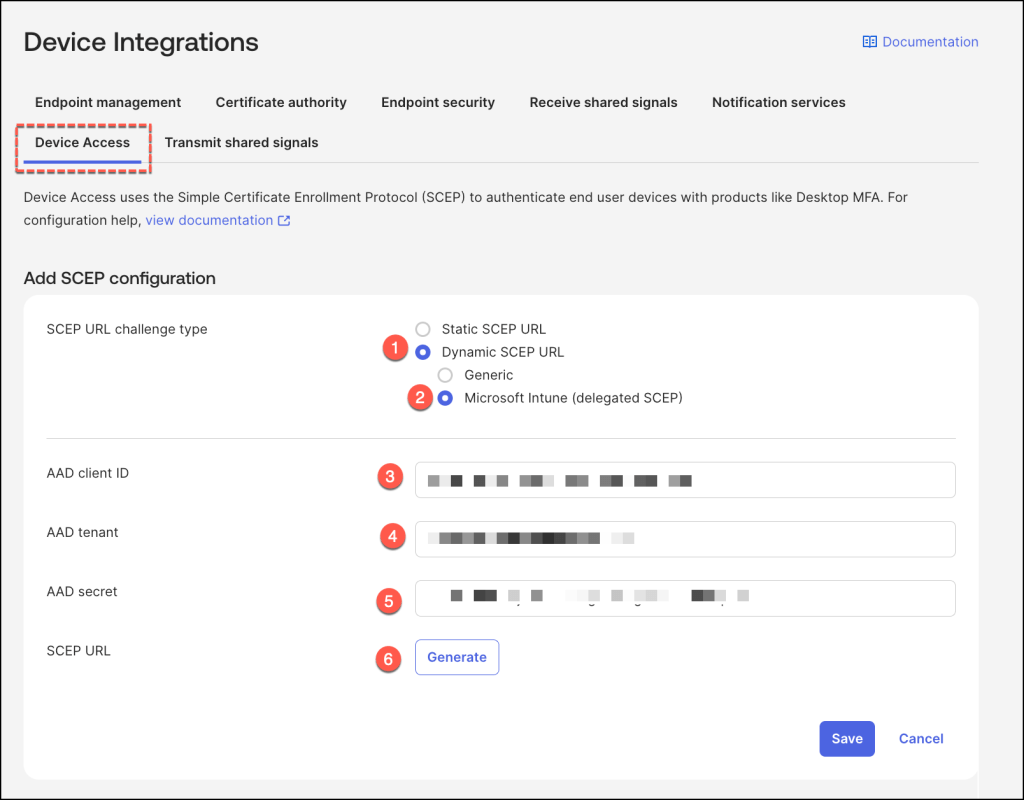
Task: Select the Receive shared signals tab
Action: coord(603,102)
